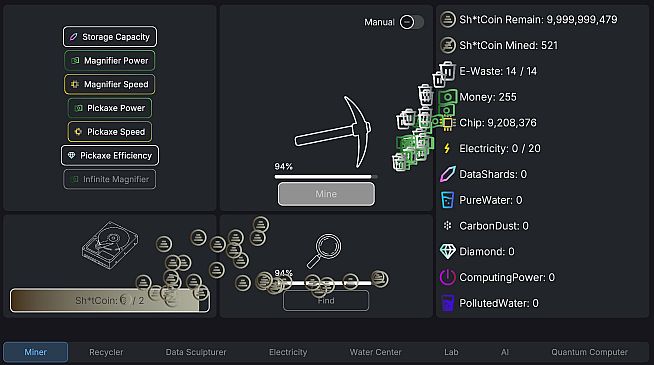Click the Storage Capacity upgrade button
Viewport: 654px width, 365px height.
(x=110, y=37)
